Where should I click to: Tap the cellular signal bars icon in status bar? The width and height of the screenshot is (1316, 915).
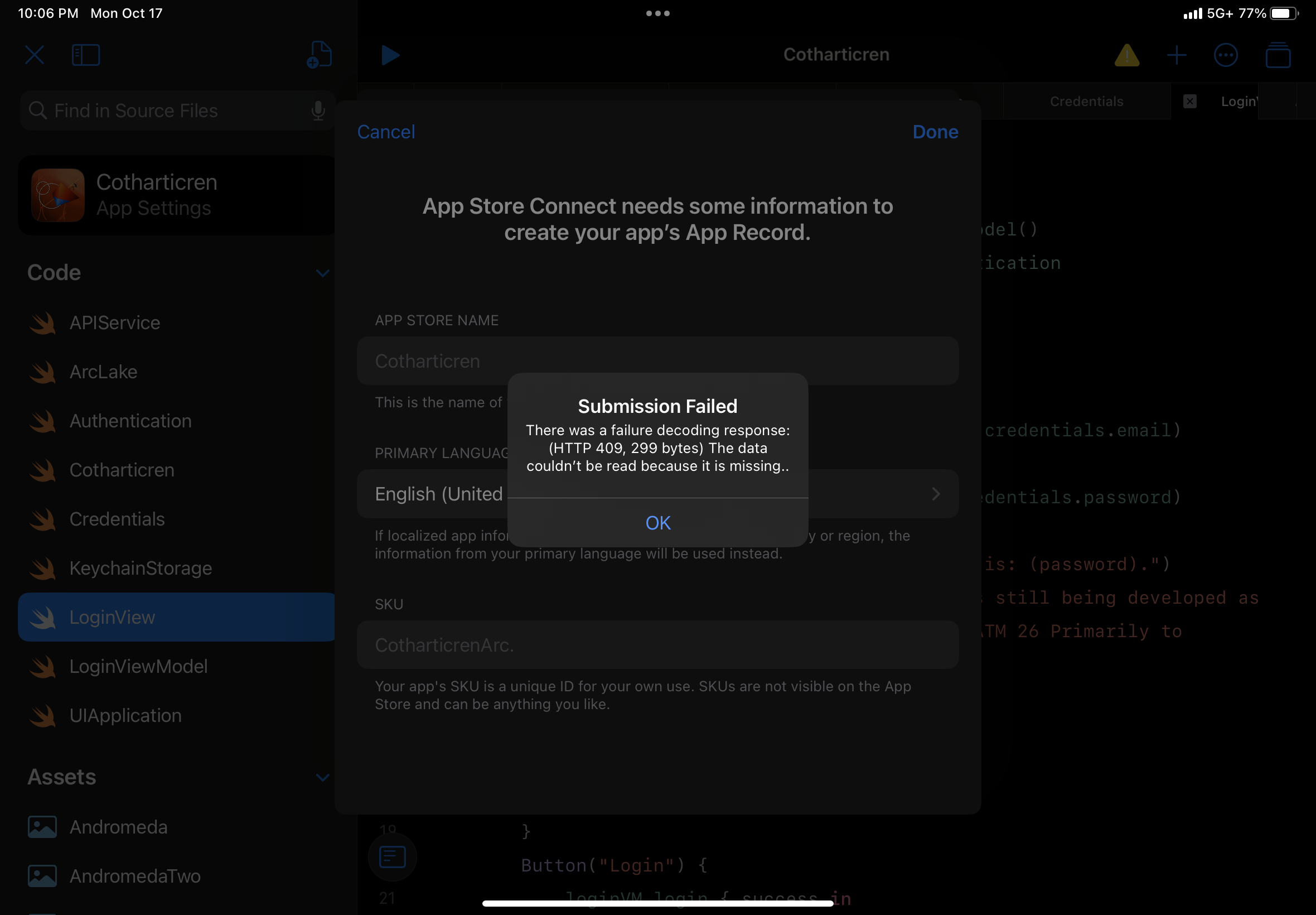click(x=1193, y=13)
